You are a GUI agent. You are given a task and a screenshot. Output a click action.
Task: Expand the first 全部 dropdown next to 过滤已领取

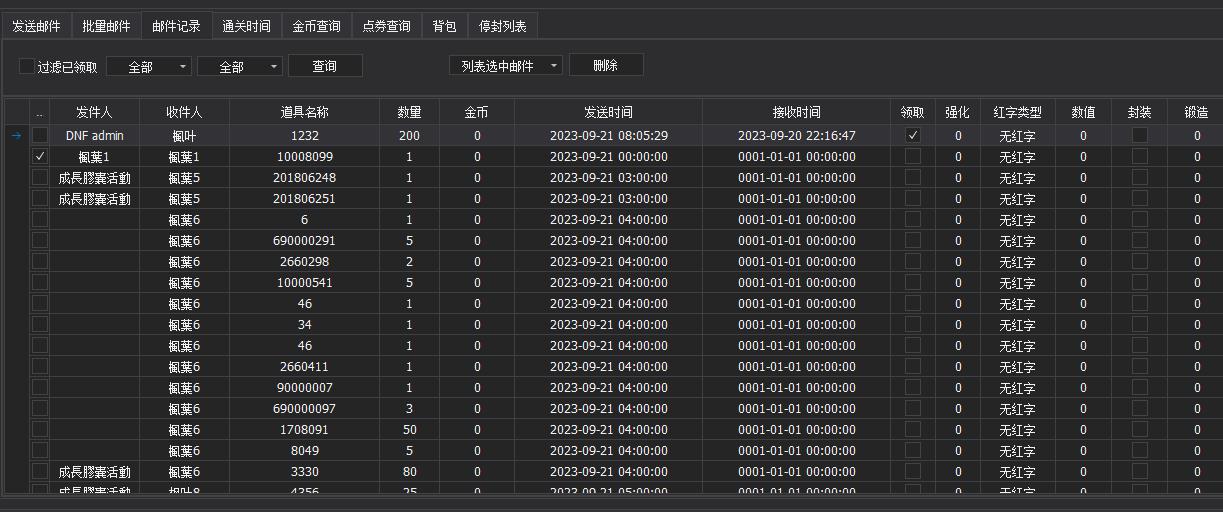(x=148, y=67)
